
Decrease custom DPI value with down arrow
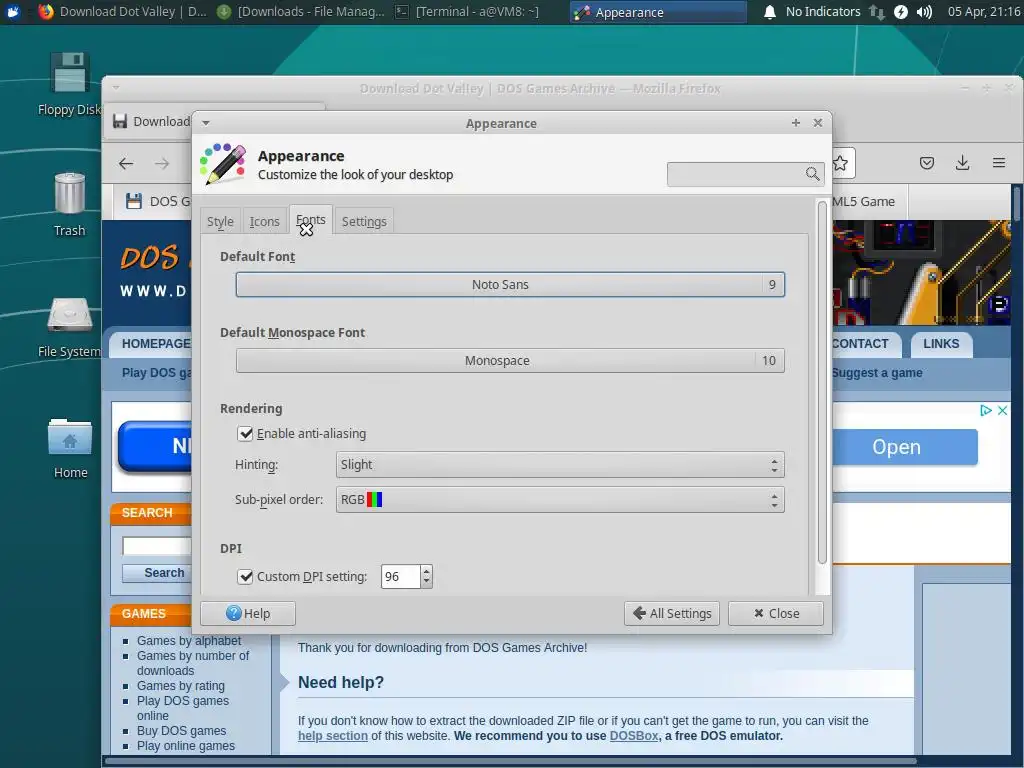coord(426,582)
